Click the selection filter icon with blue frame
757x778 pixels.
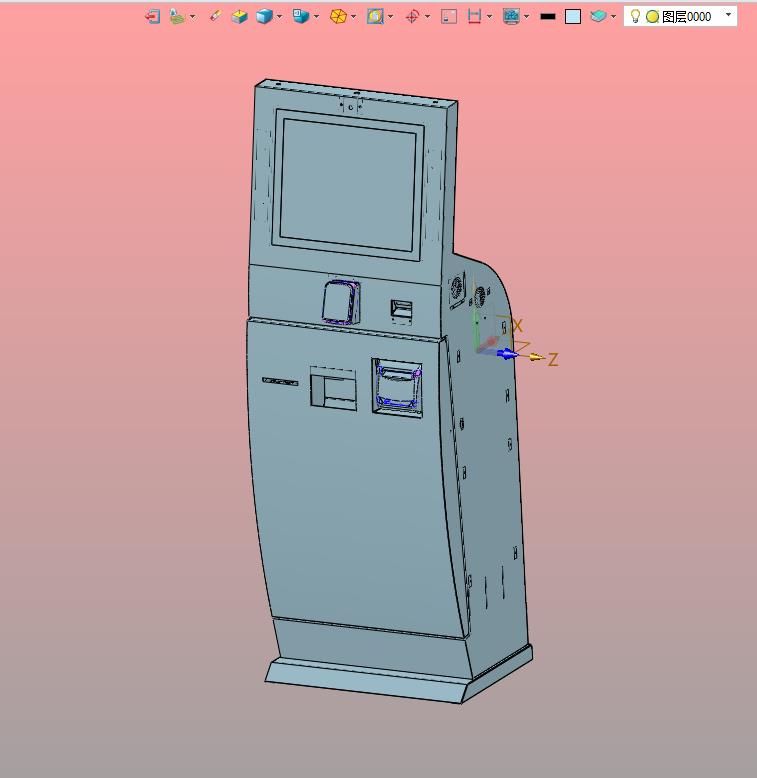[376, 17]
